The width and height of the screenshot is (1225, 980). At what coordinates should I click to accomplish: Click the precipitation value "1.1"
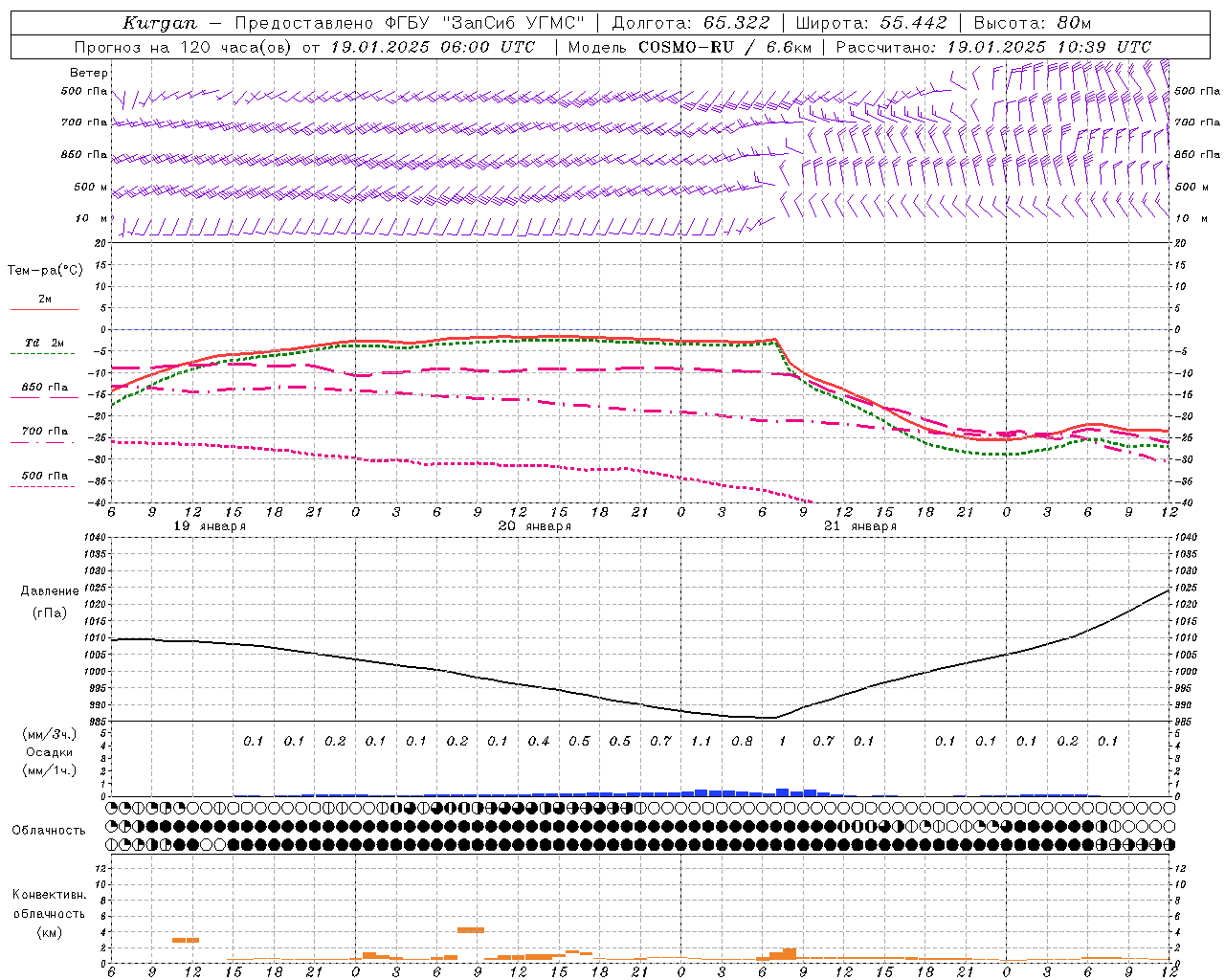coord(702,741)
